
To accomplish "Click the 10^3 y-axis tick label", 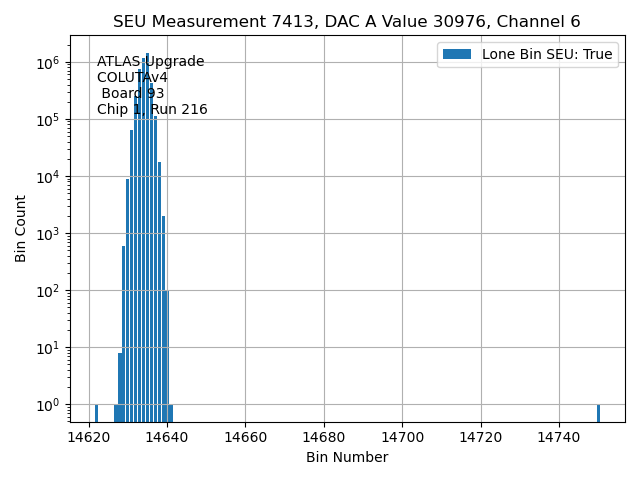I will [x=49, y=234].
